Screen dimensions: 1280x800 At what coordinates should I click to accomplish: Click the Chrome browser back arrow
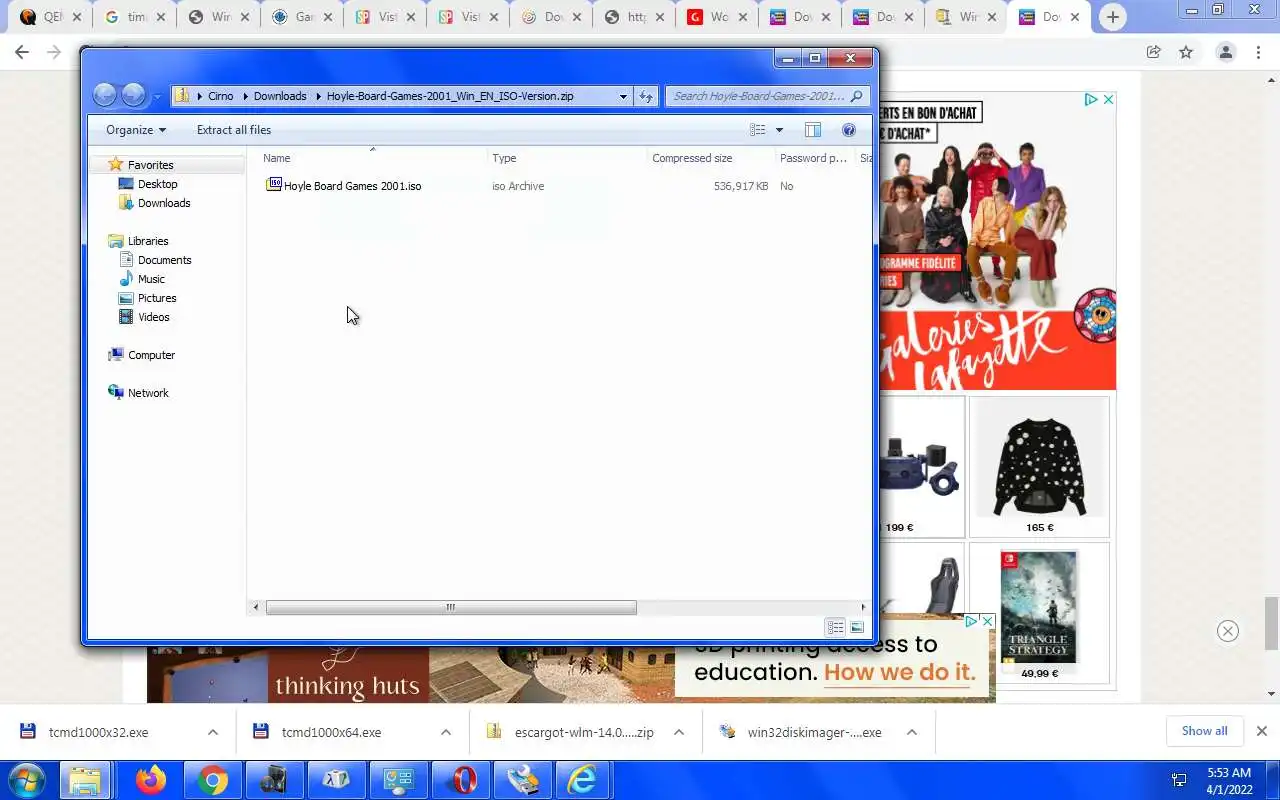click(x=22, y=52)
